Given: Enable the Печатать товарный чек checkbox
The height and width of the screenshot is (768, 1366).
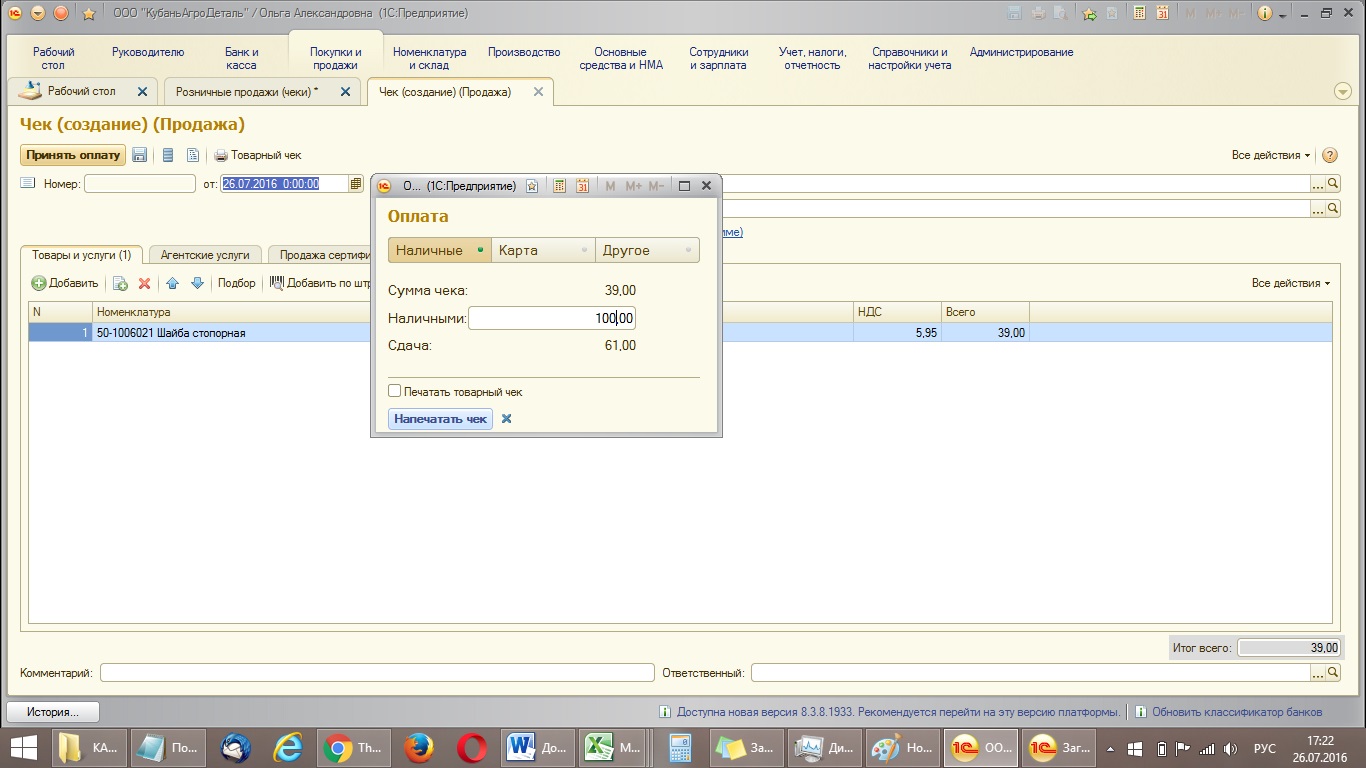Looking at the screenshot, I should click(x=395, y=391).
